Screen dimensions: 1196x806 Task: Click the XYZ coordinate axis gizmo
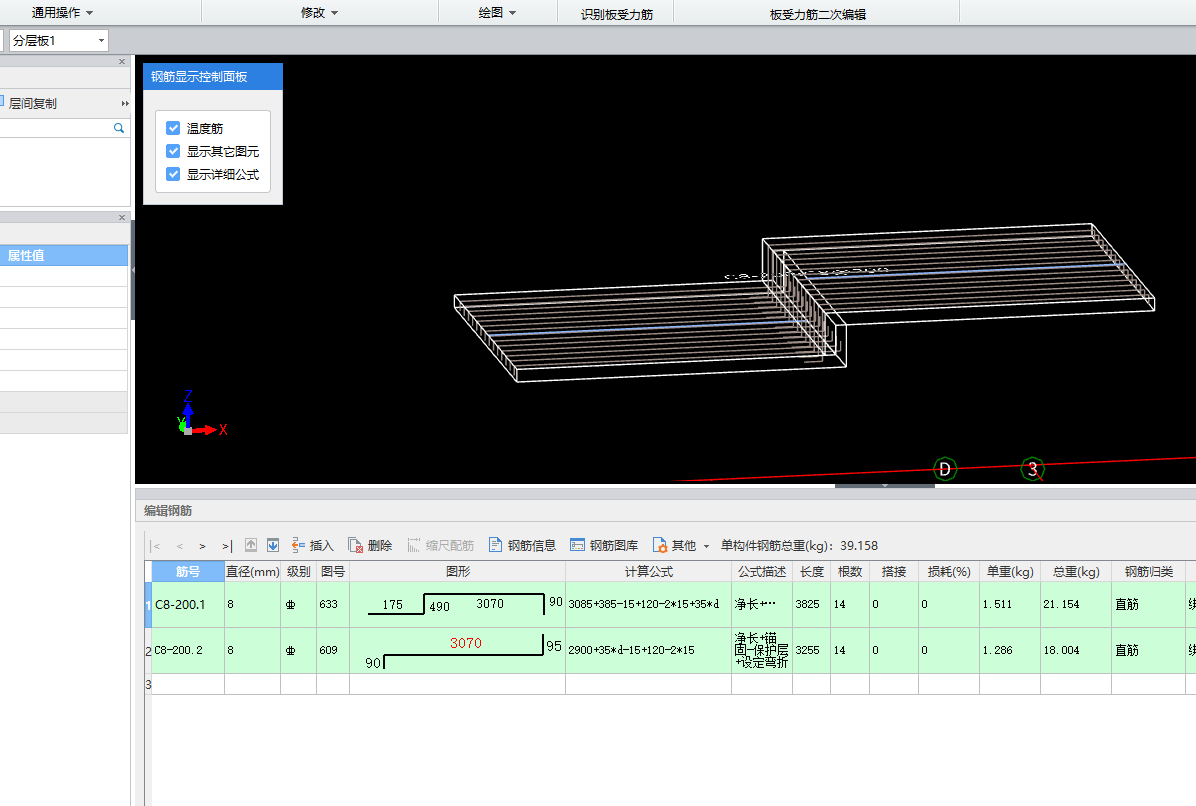pos(201,414)
